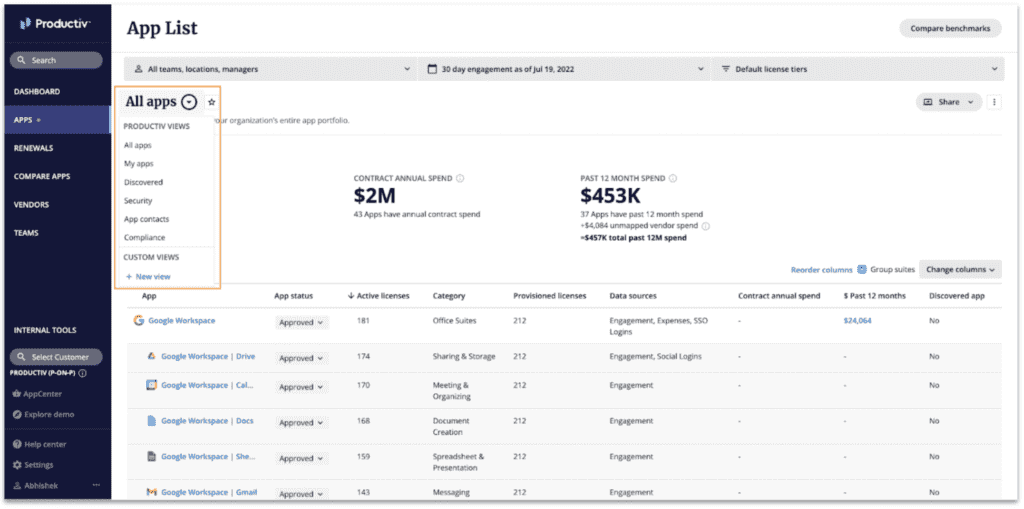The image size is (1024, 509).
Task: Open the ellipsis menu next to Abhishek
Action: coord(96,485)
